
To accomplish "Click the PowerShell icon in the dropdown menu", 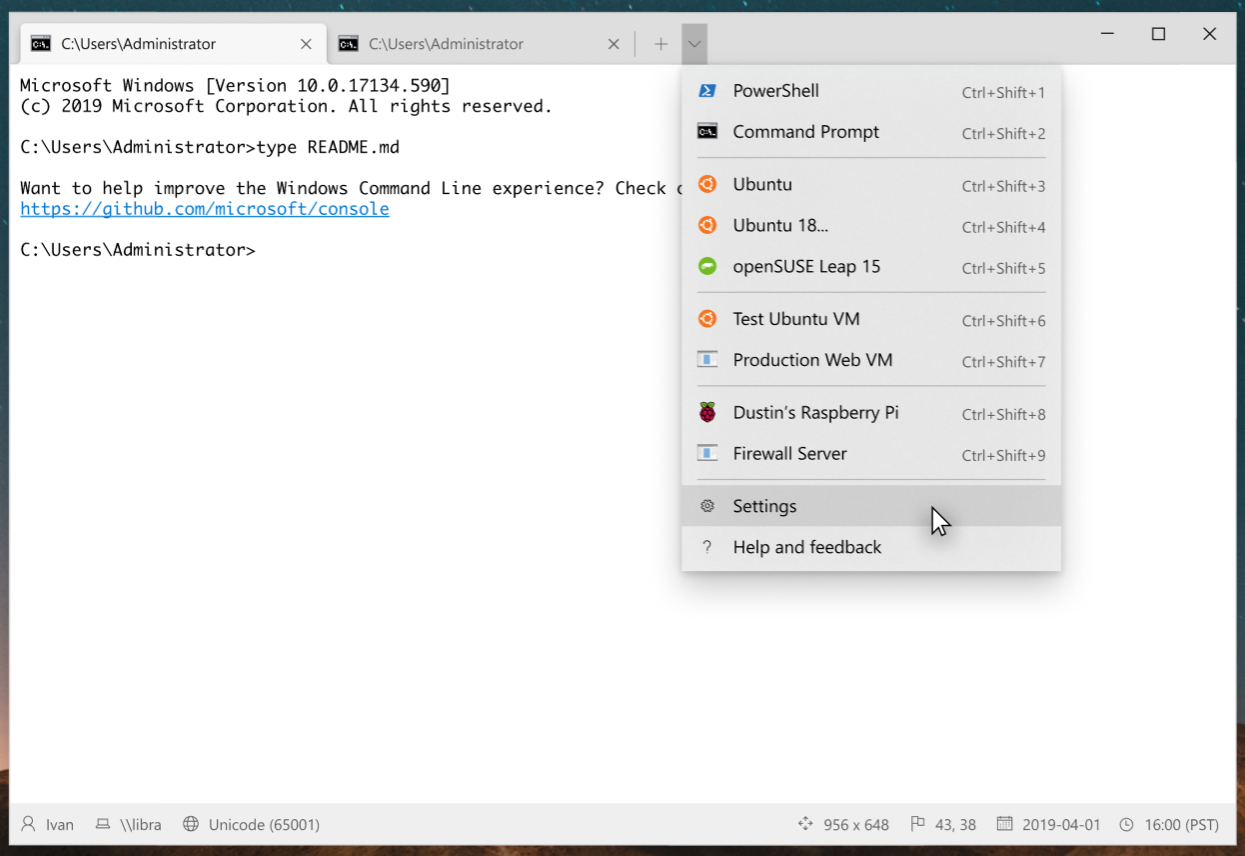I will 707,90.
